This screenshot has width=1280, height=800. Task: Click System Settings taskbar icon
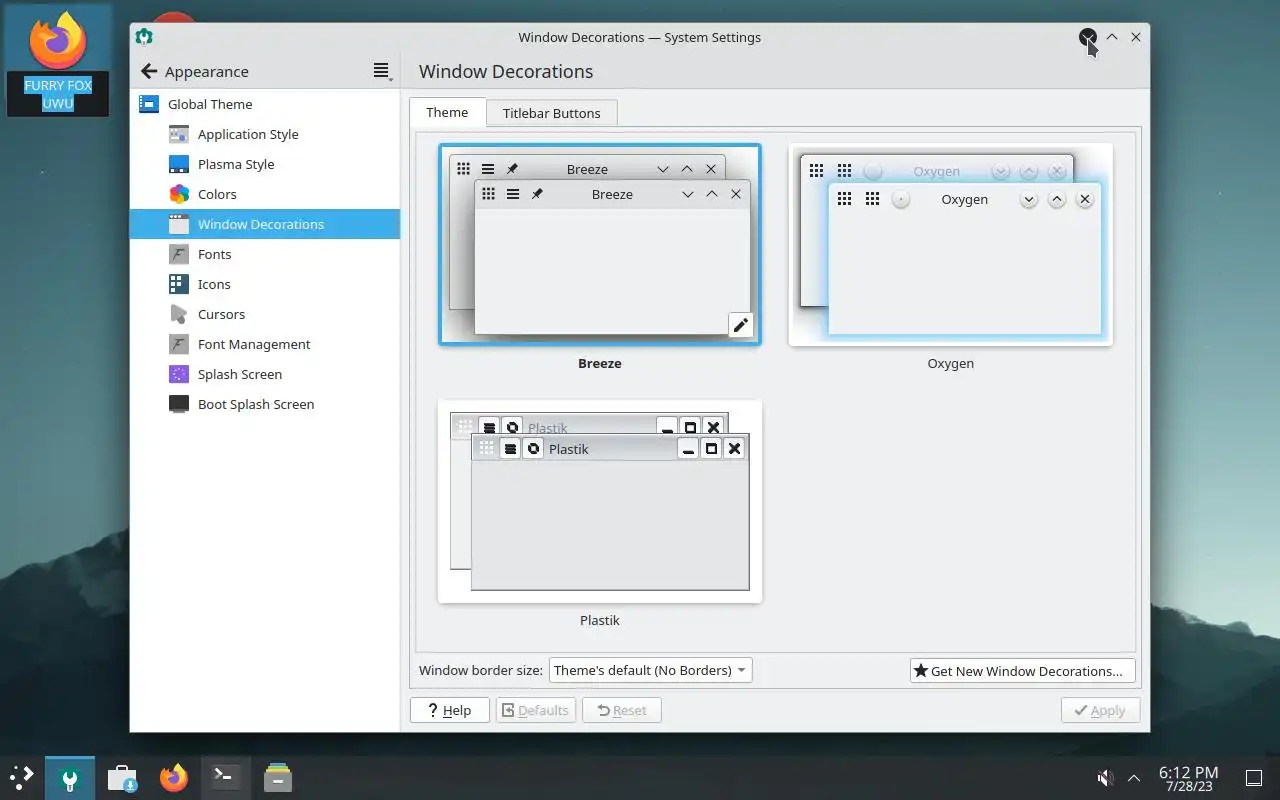point(69,777)
